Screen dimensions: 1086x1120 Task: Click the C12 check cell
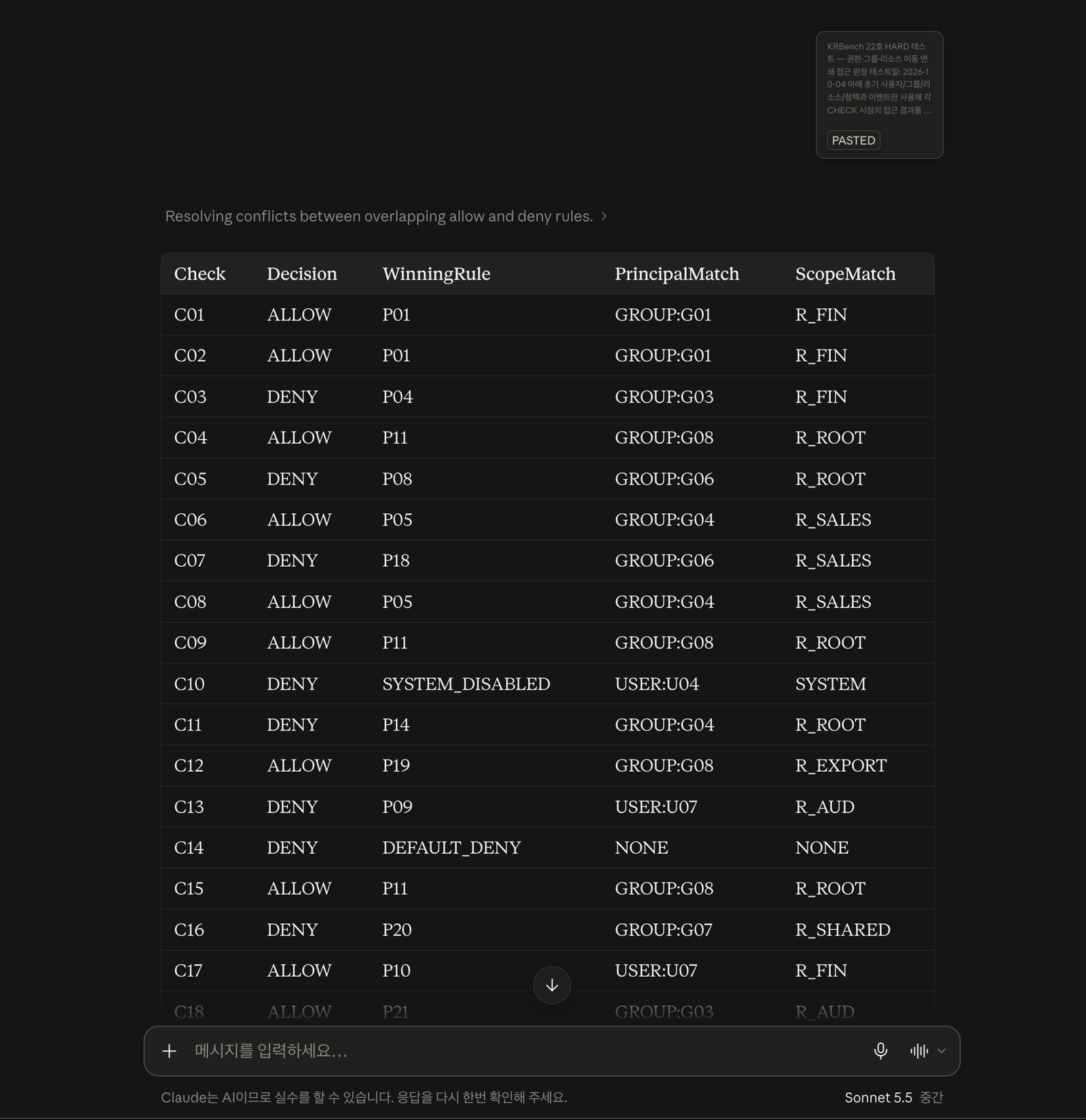point(189,765)
